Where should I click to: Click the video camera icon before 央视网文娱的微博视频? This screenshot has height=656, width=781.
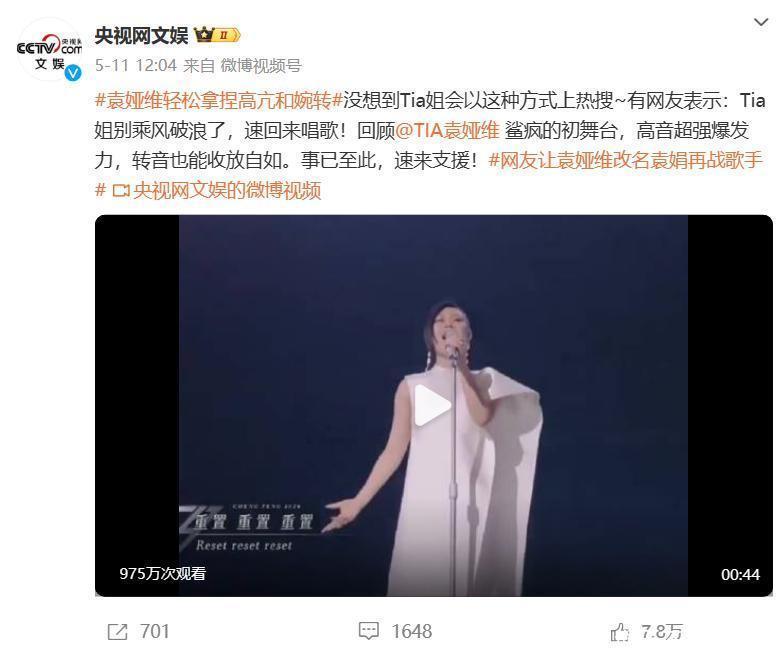click(x=121, y=191)
